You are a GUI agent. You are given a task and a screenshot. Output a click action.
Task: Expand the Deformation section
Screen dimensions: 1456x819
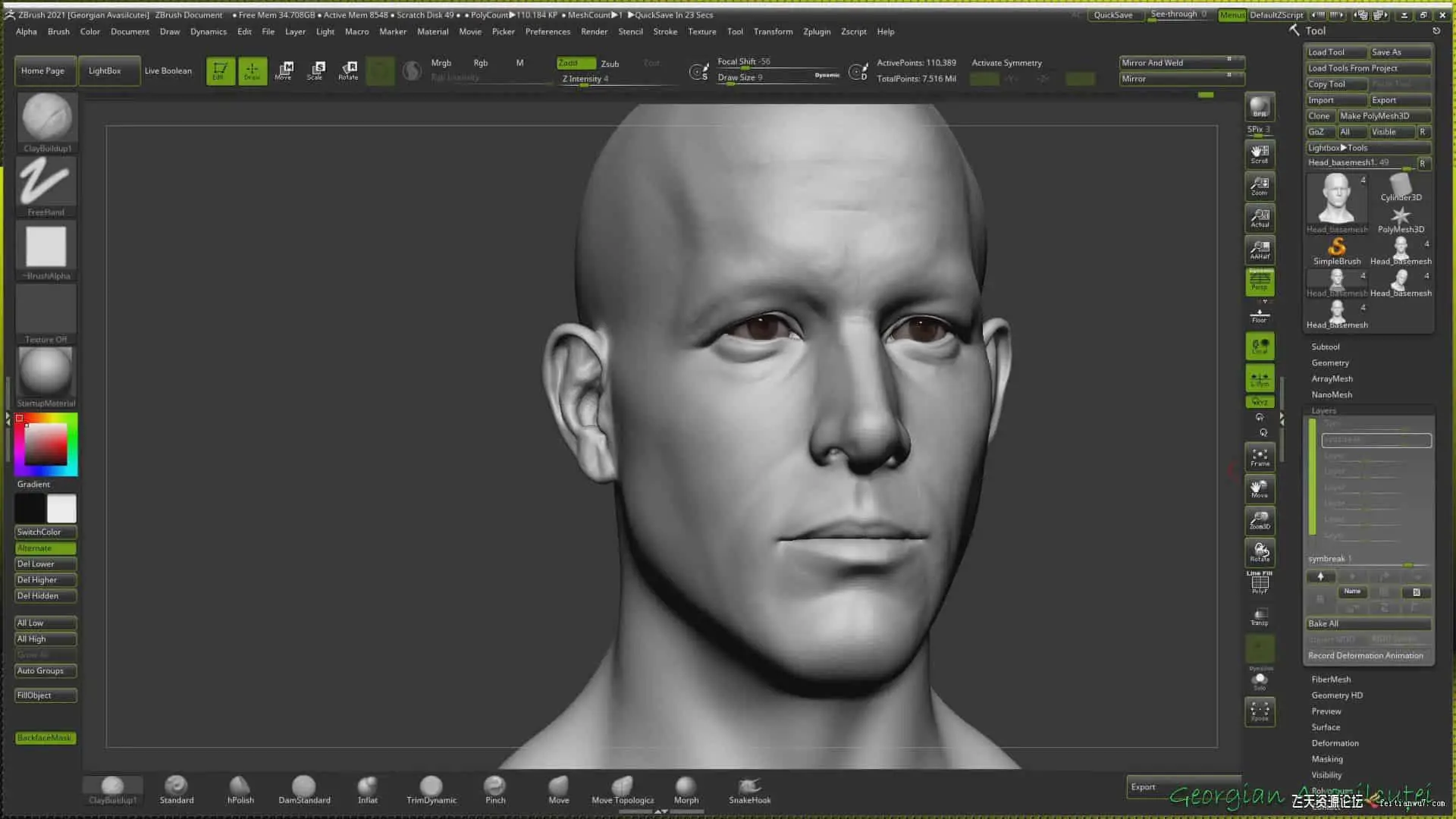(x=1335, y=743)
